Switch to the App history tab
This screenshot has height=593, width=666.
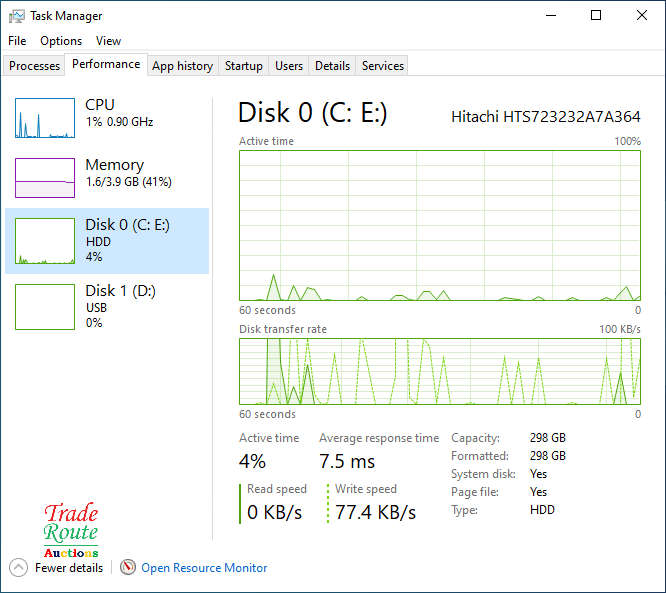click(182, 66)
